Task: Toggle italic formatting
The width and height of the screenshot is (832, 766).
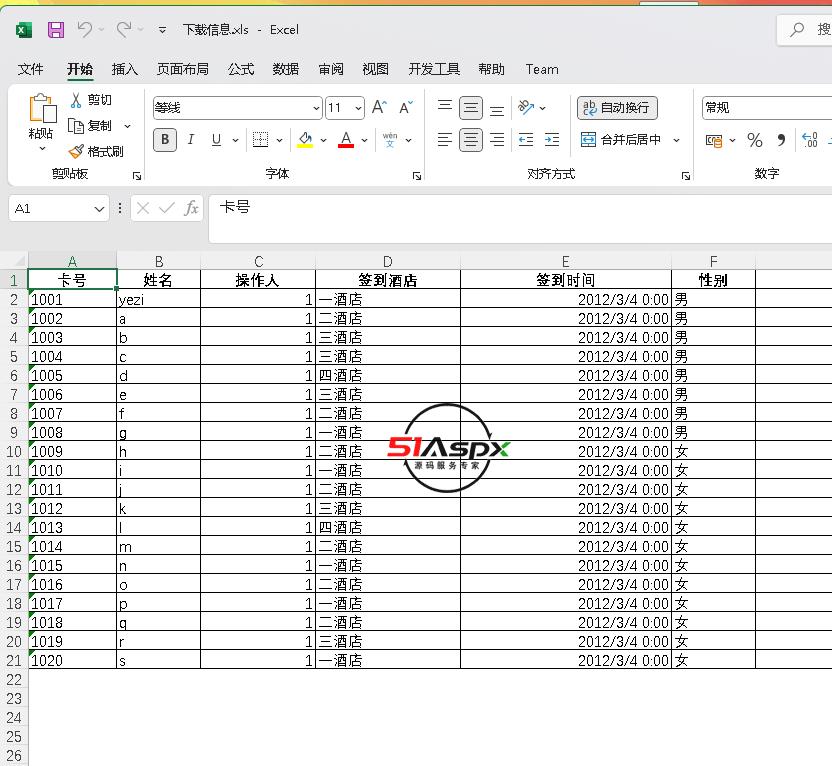Action: [x=191, y=140]
